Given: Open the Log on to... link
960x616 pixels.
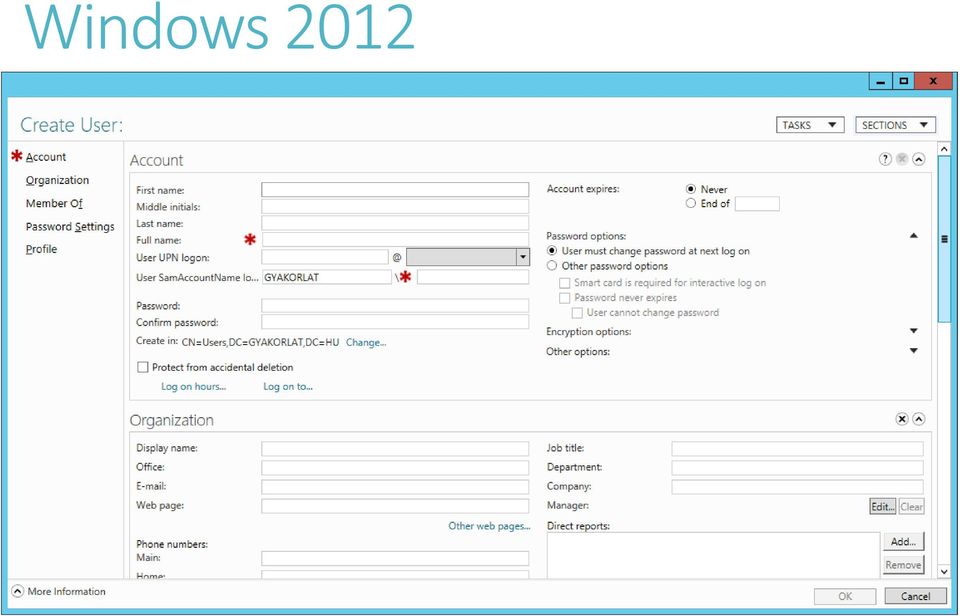Looking at the screenshot, I should pyautogui.click(x=288, y=386).
